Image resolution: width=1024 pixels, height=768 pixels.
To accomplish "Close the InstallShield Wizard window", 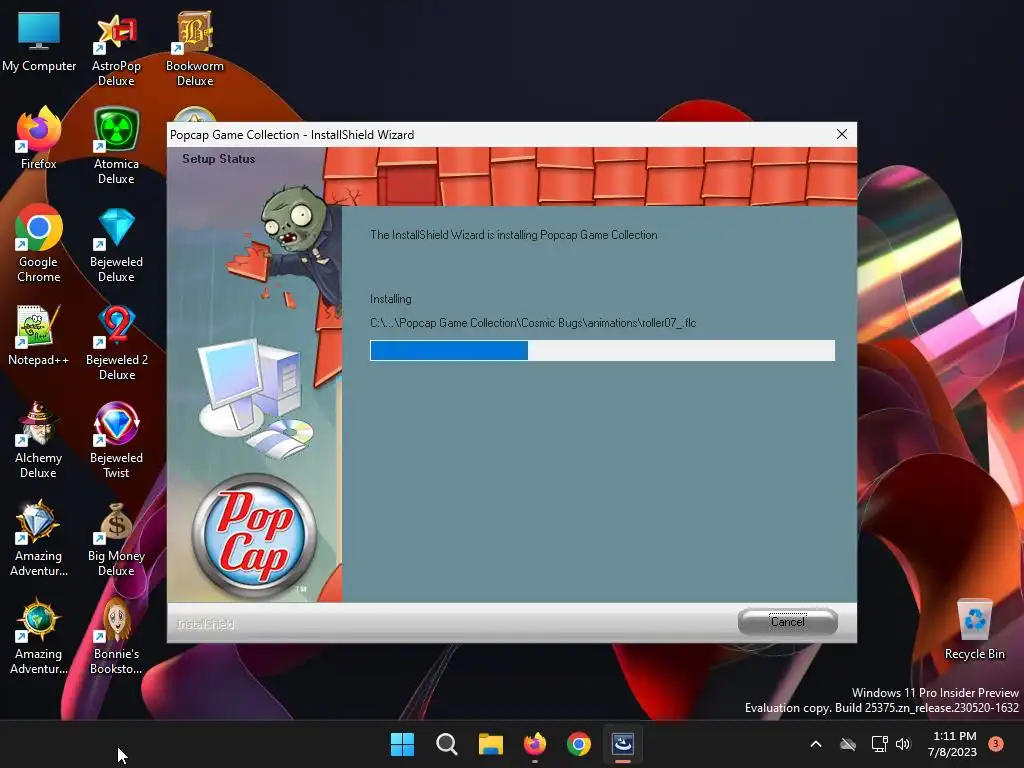I will [x=842, y=134].
